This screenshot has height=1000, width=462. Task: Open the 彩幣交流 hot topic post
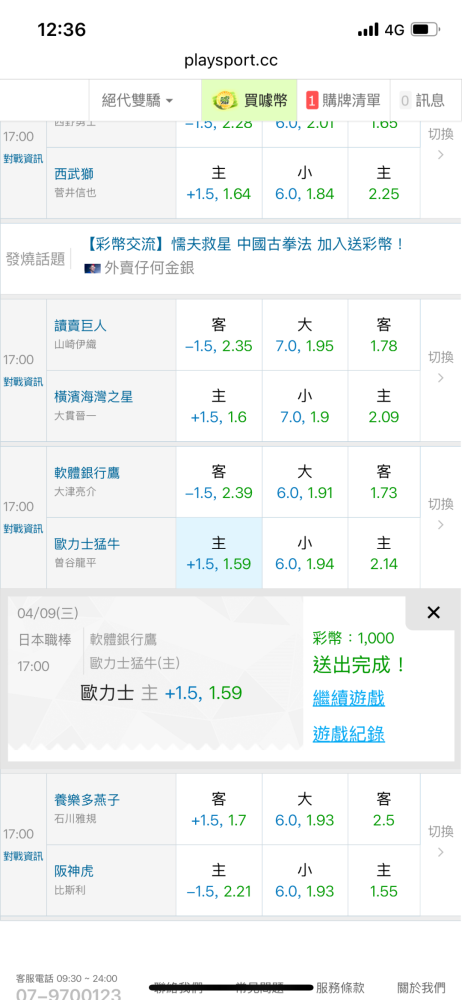tap(246, 244)
